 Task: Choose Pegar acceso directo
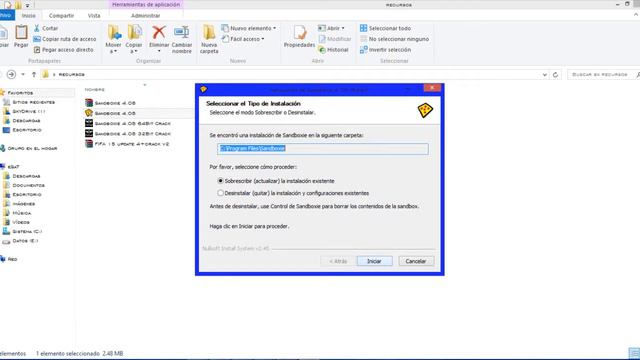(x=63, y=49)
